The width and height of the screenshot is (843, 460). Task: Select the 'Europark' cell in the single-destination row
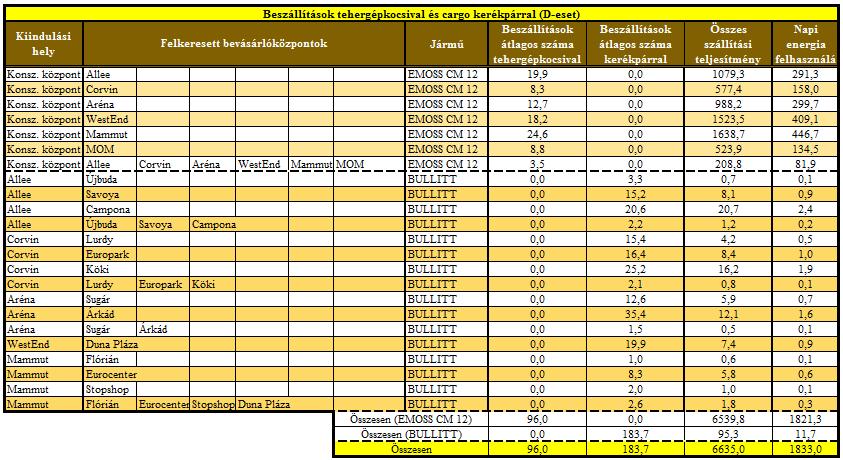108,254
